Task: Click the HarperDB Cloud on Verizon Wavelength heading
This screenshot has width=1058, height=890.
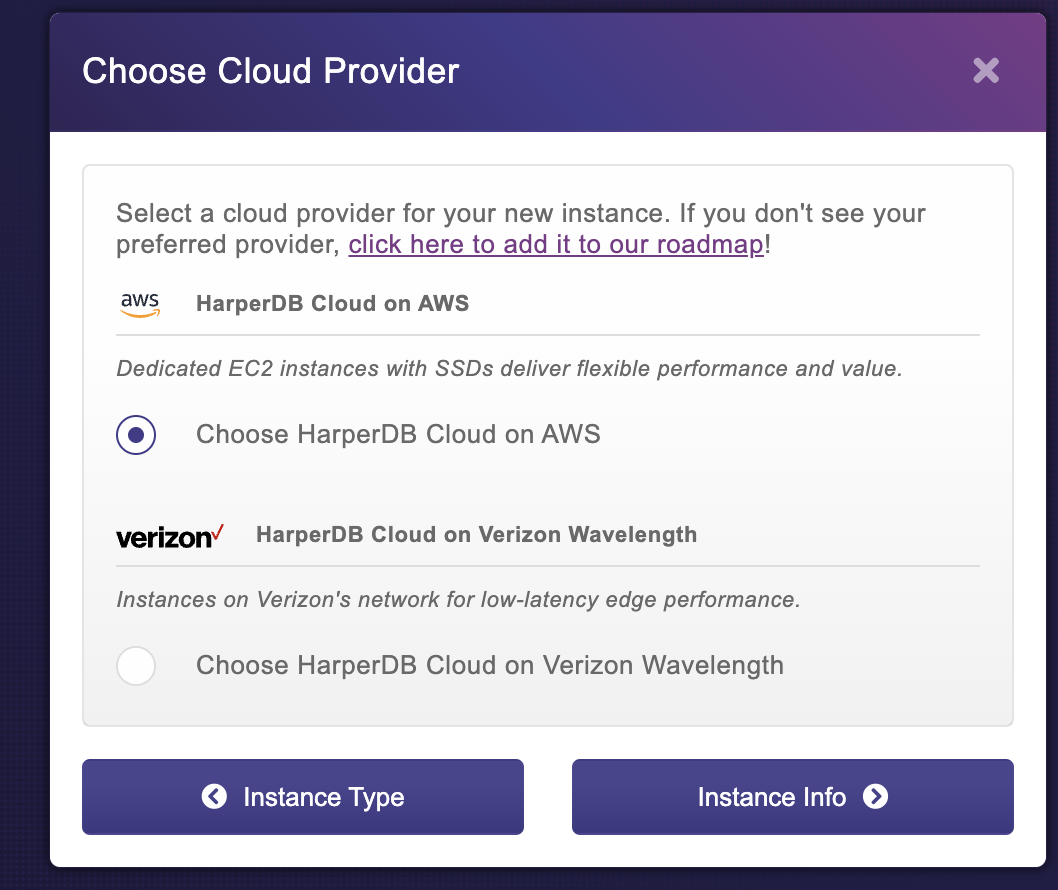Action: point(476,534)
